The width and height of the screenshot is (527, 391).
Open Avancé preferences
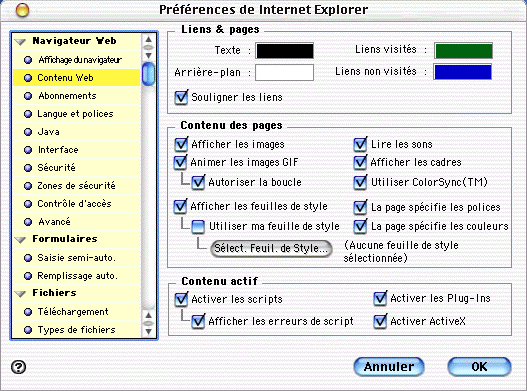point(77,222)
